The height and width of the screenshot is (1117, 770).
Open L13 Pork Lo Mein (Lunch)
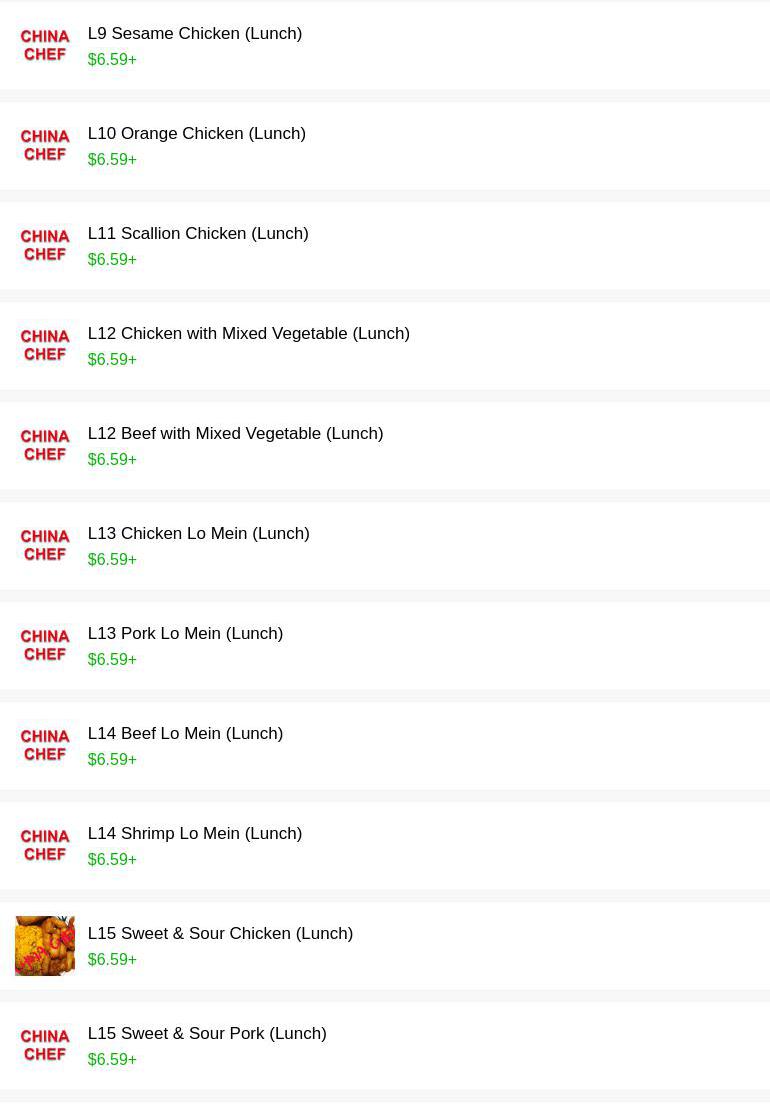pos(185,634)
